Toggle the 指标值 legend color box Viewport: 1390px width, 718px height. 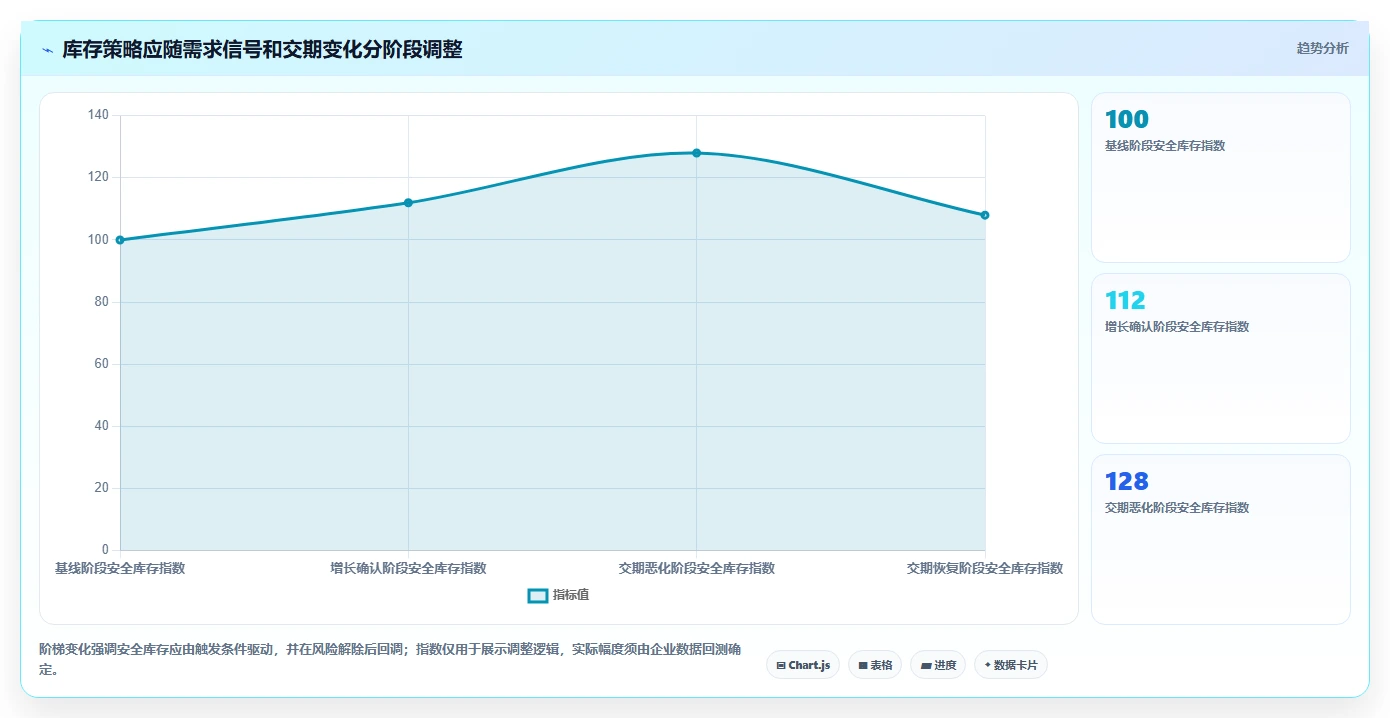pos(538,595)
